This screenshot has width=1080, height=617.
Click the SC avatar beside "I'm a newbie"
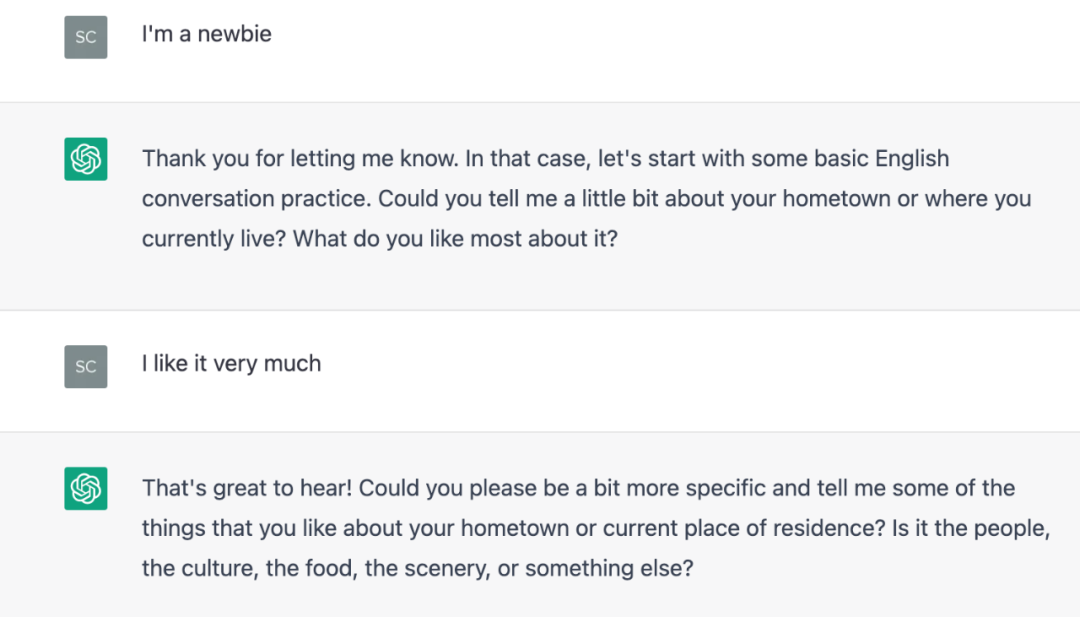[x=85, y=37]
